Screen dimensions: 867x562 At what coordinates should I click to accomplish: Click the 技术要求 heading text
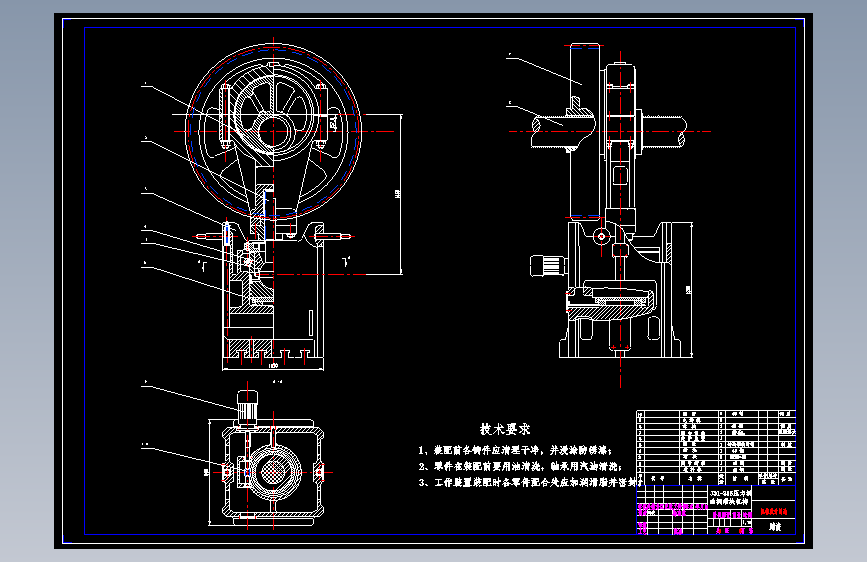click(x=505, y=429)
